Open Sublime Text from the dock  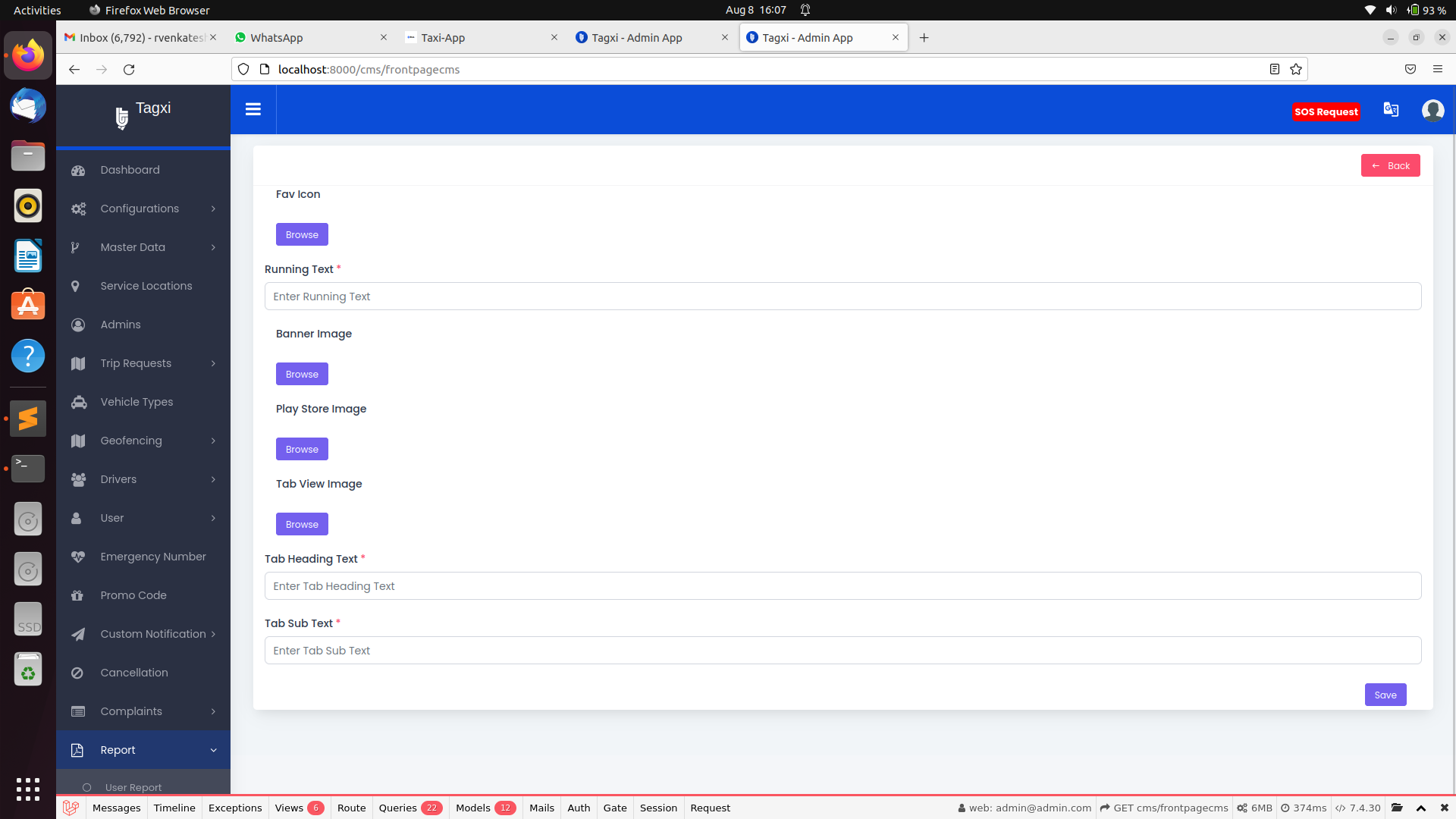[28, 419]
